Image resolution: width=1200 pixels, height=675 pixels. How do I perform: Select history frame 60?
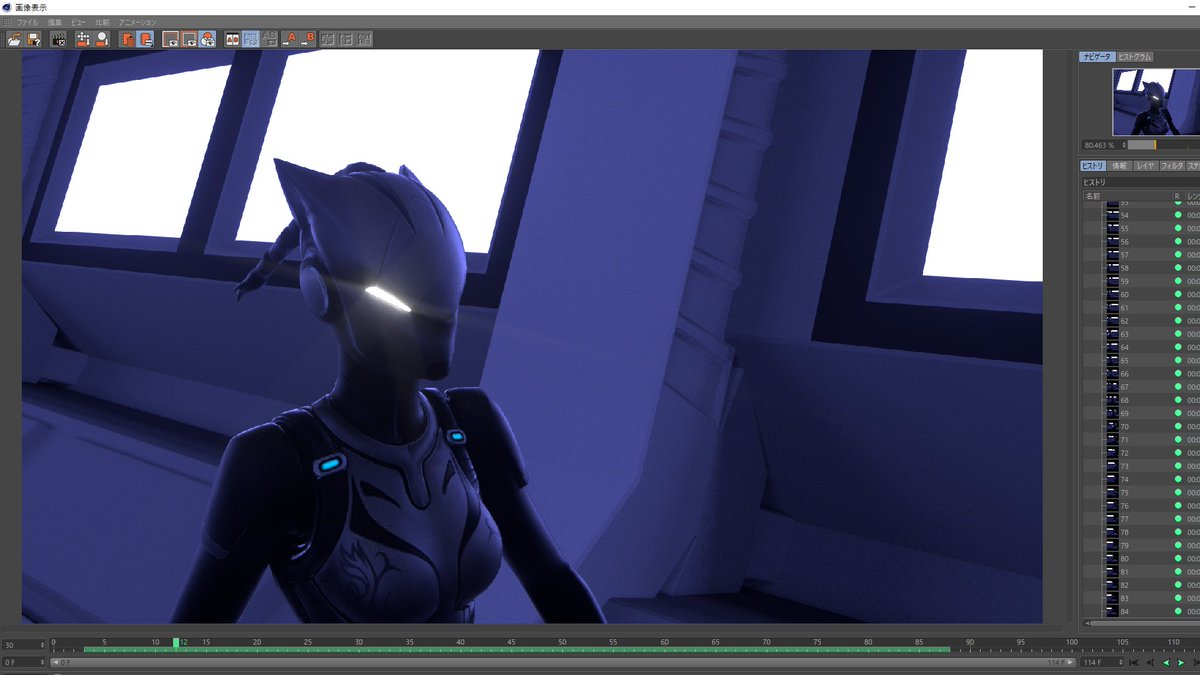point(1125,294)
